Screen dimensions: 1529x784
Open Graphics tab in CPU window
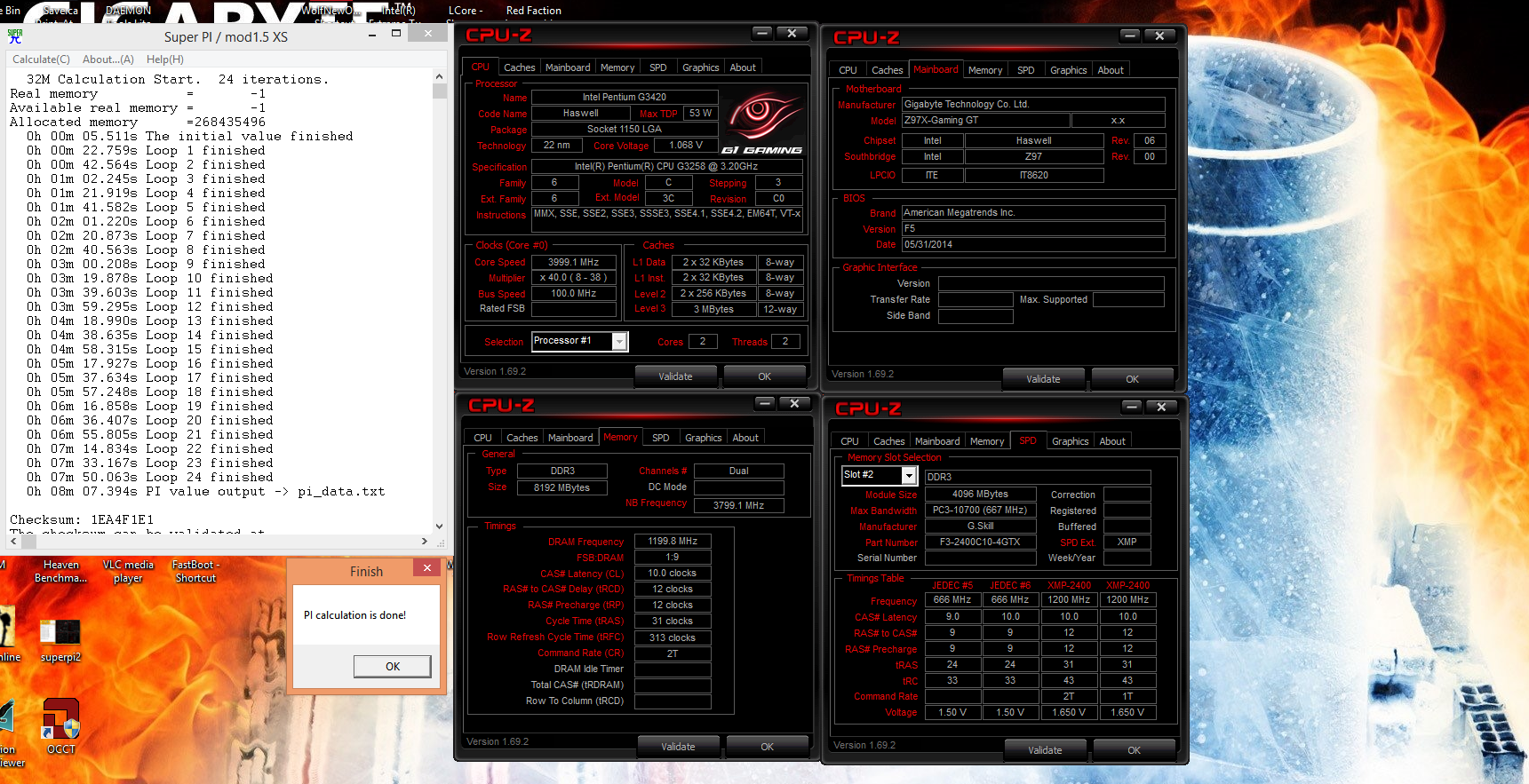coord(701,67)
